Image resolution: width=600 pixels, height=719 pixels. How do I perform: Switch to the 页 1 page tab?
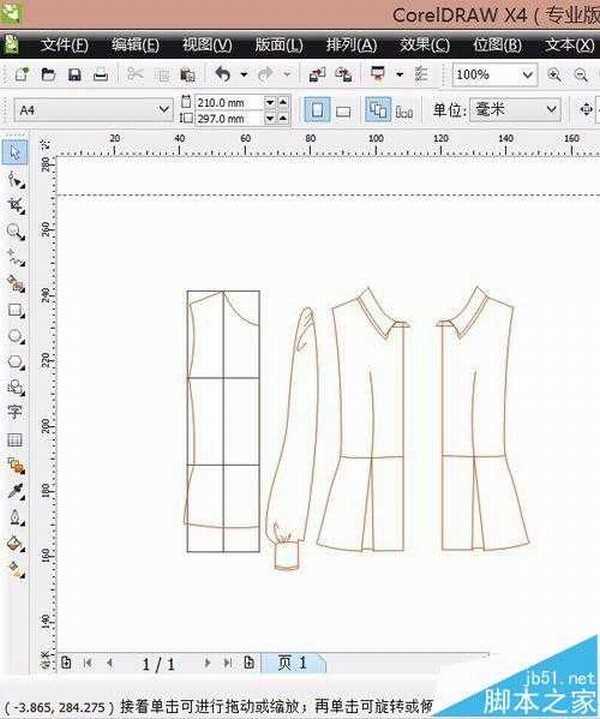(293, 662)
